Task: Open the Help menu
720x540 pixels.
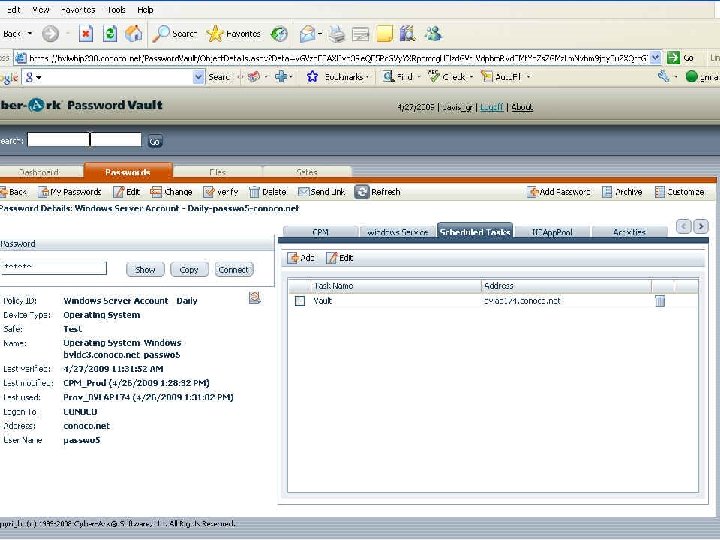Action: (145, 10)
